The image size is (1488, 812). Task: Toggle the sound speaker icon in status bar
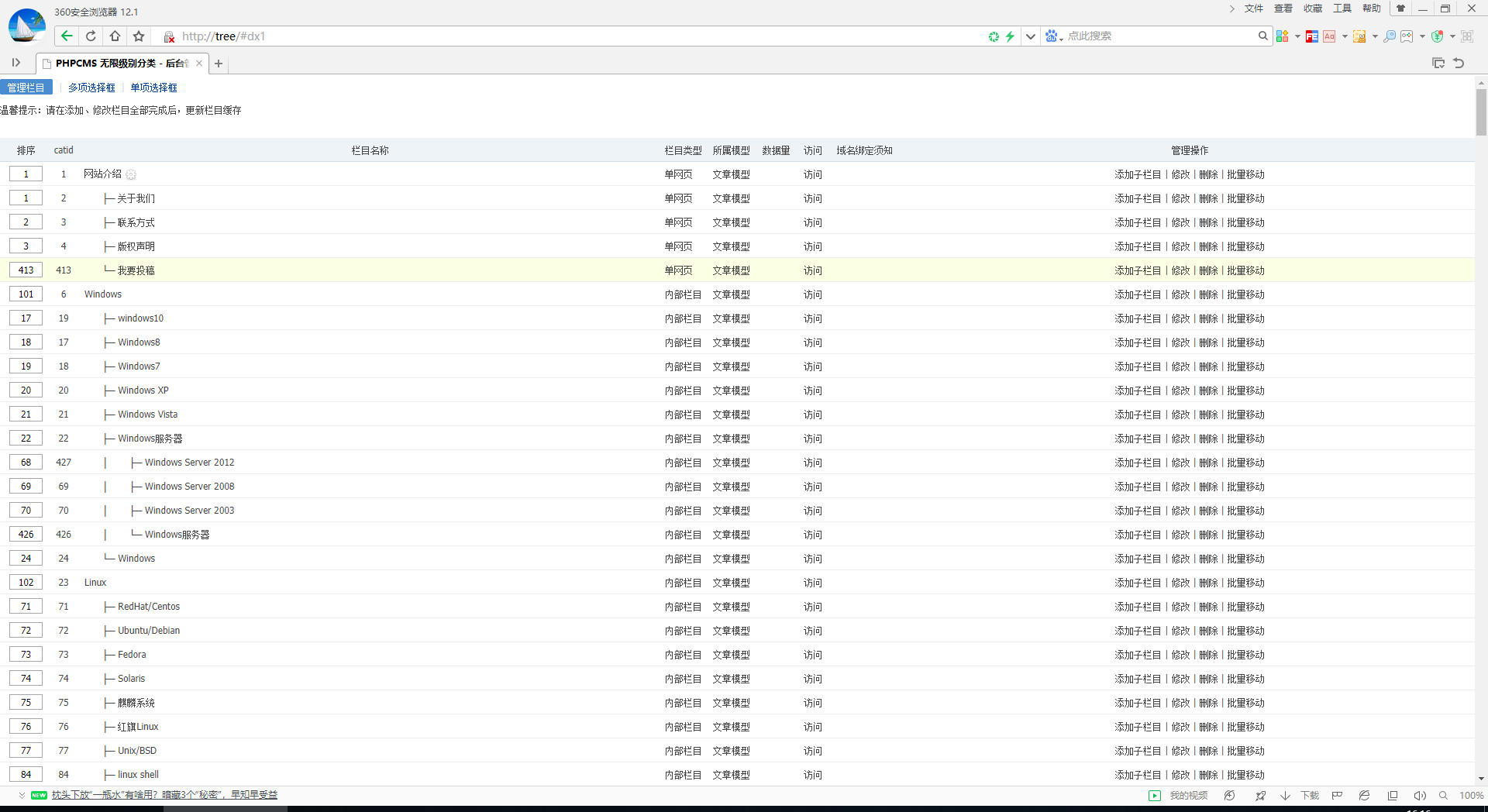pos(1420,796)
